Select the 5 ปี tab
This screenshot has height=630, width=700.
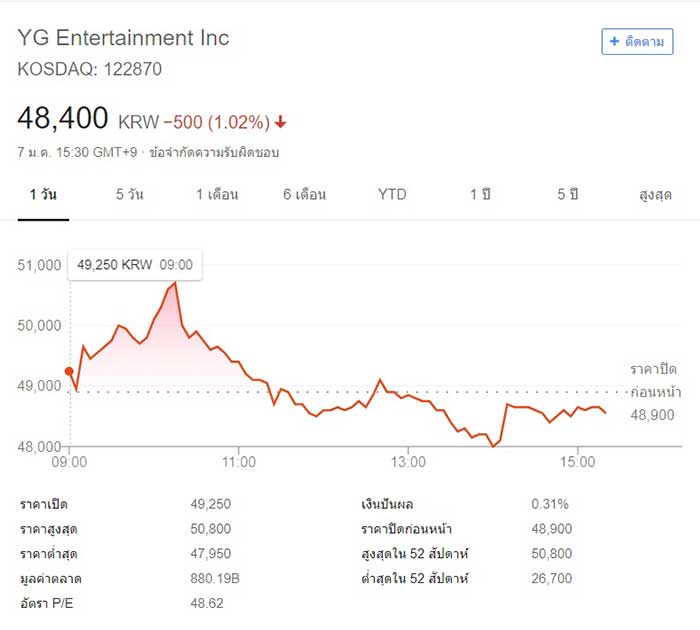(567, 195)
